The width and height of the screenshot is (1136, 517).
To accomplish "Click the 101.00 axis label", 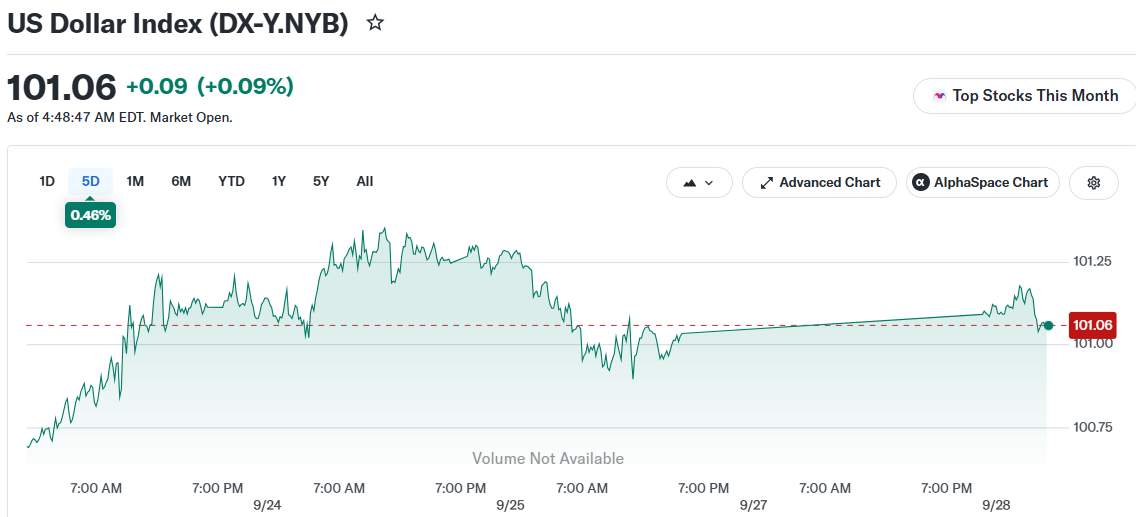I will tap(1092, 344).
